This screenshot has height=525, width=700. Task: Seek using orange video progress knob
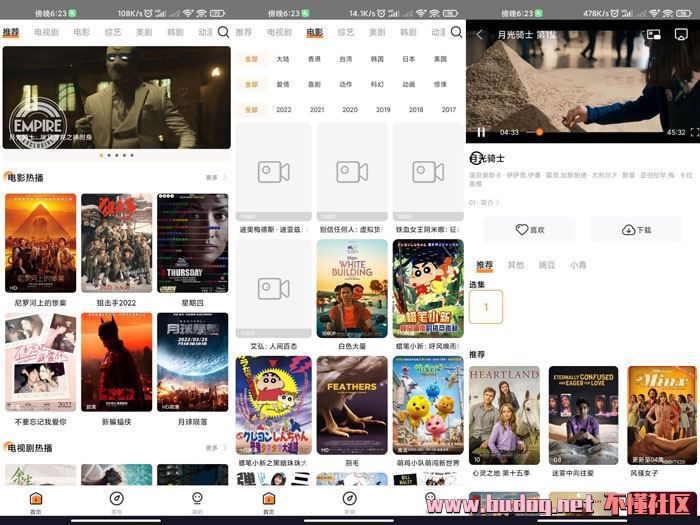(x=539, y=132)
